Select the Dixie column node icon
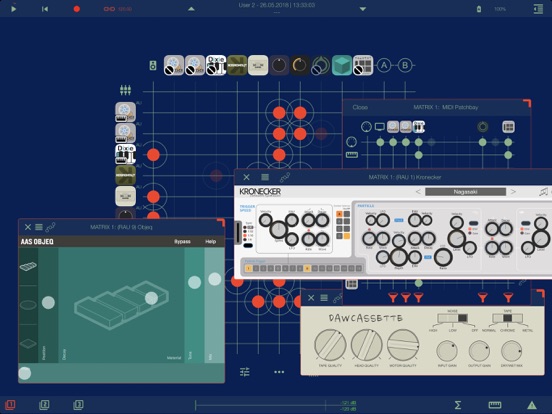This screenshot has height=414, width=552. 216,65
